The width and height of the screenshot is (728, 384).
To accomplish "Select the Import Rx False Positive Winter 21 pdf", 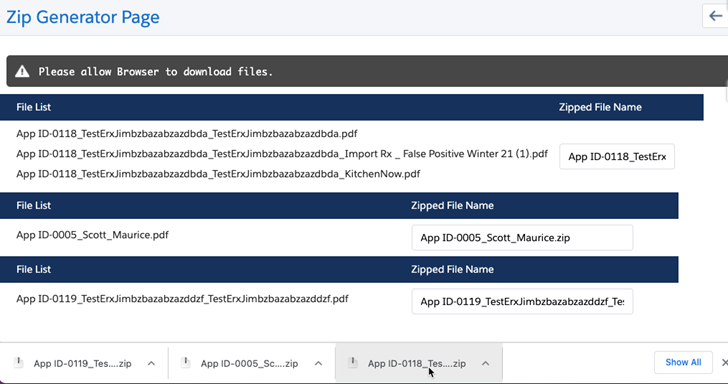I will tap(282, 154).
